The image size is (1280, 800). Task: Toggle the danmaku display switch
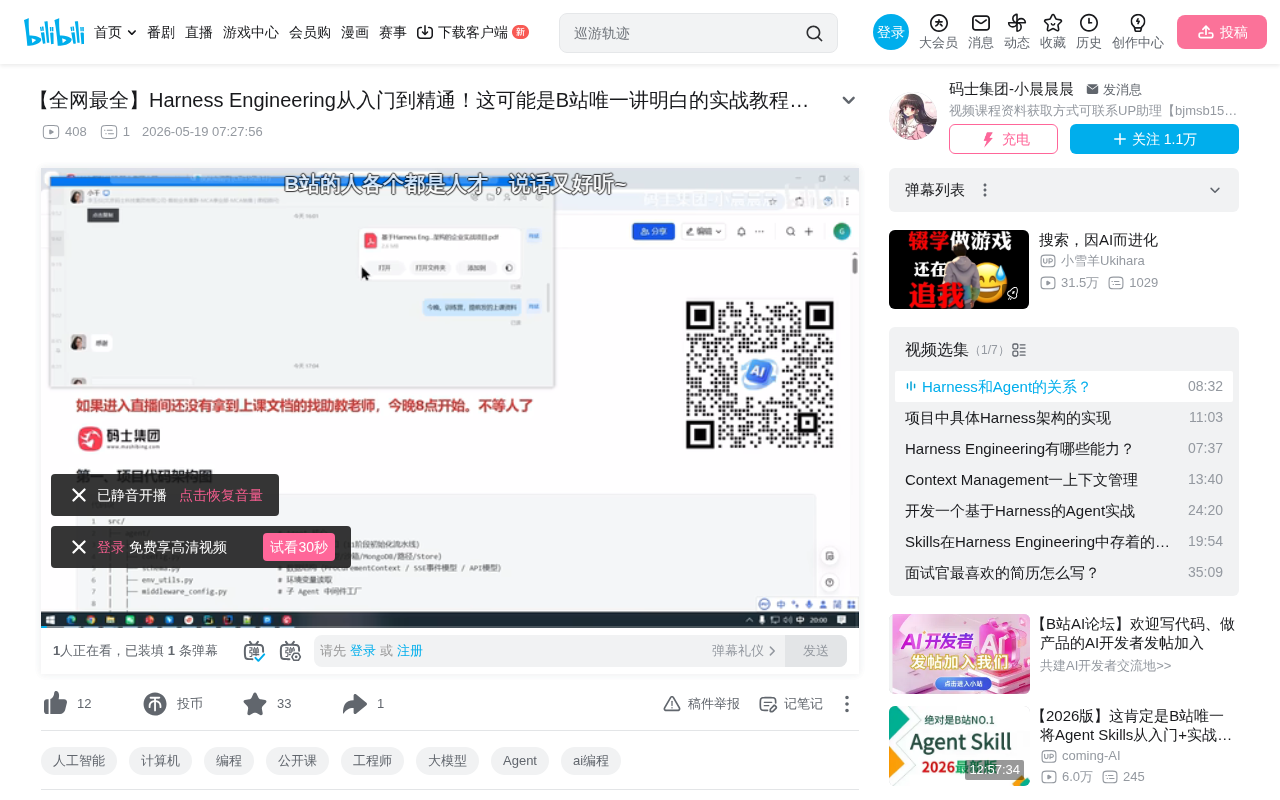tap(254, 651)
